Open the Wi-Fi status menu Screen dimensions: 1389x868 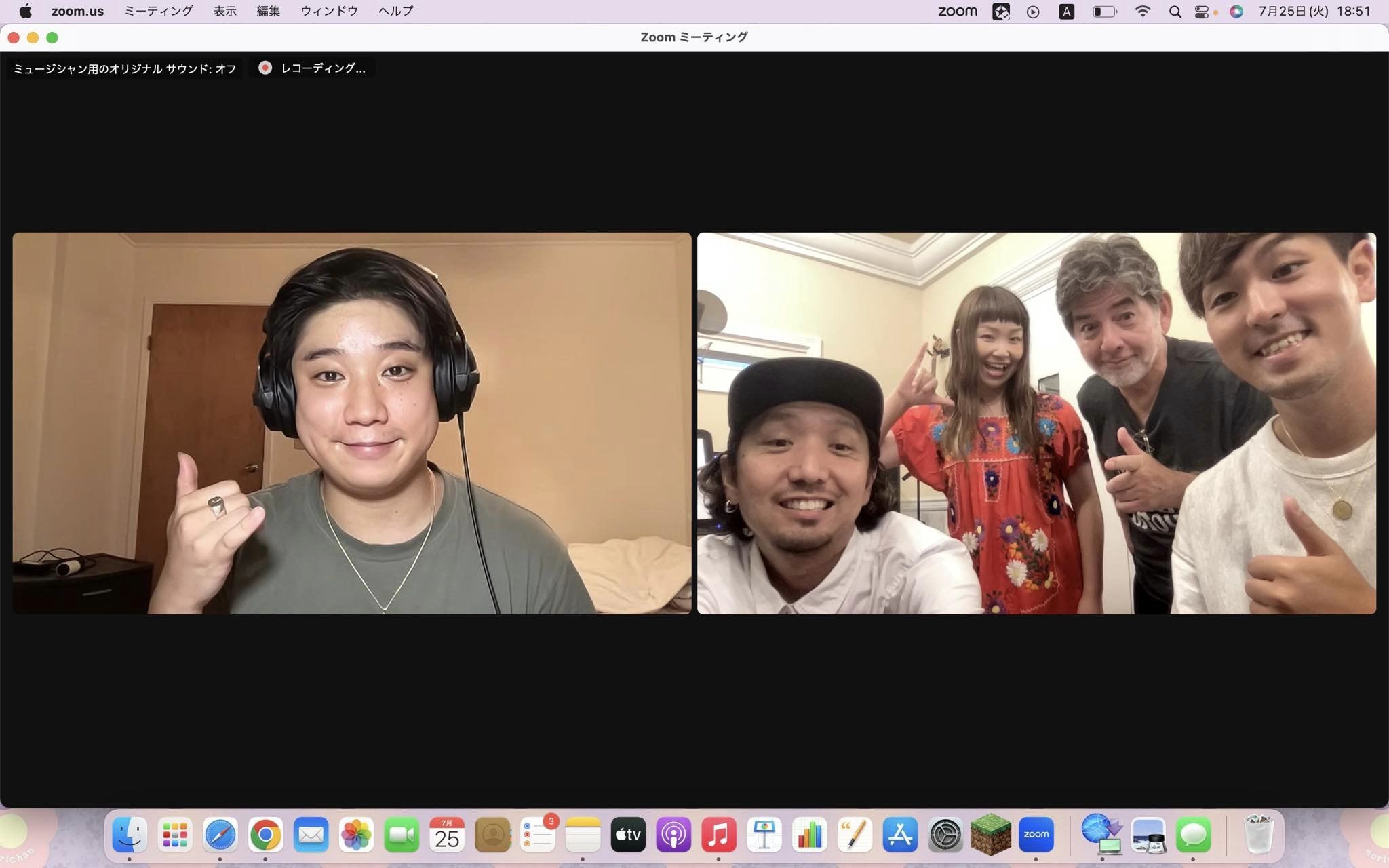pyautogui.click(x=1143, y=12)
